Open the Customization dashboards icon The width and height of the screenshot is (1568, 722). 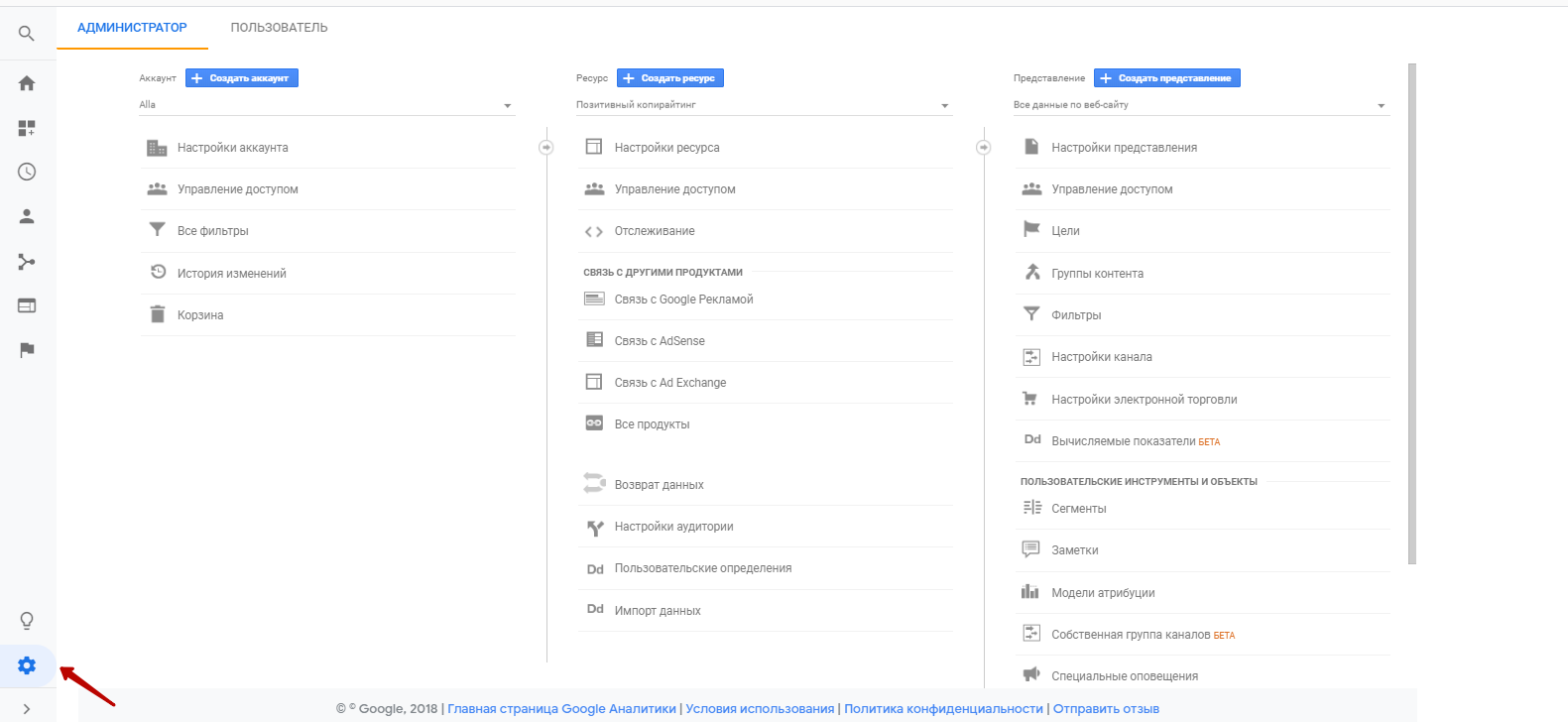pyautogui.click(x=27, y=128)
